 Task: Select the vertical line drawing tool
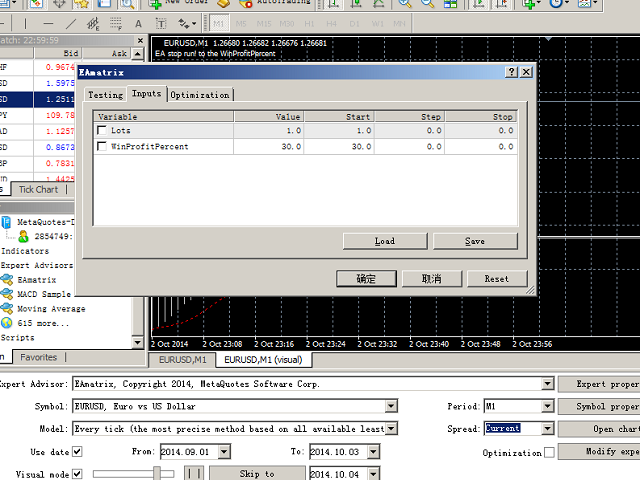coord(25,24)
